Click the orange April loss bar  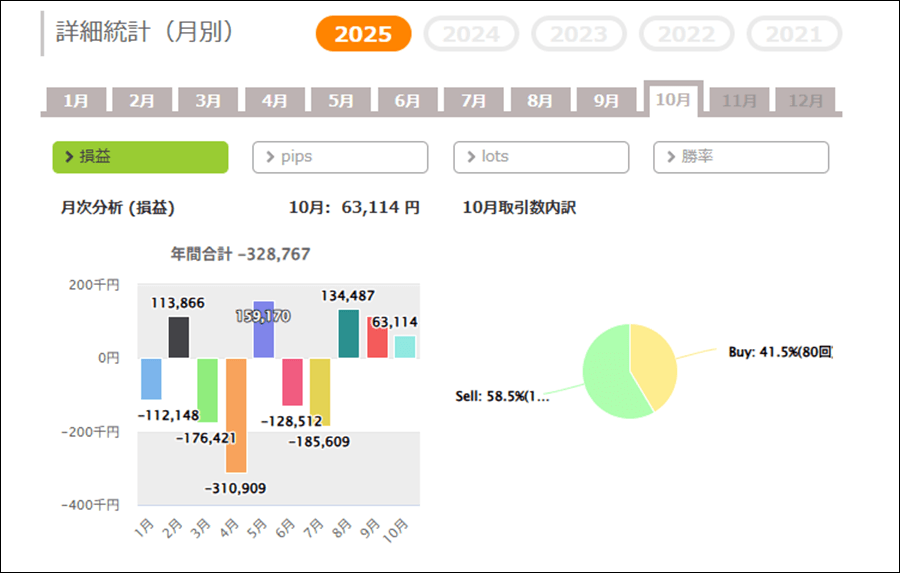pos(236,415)
